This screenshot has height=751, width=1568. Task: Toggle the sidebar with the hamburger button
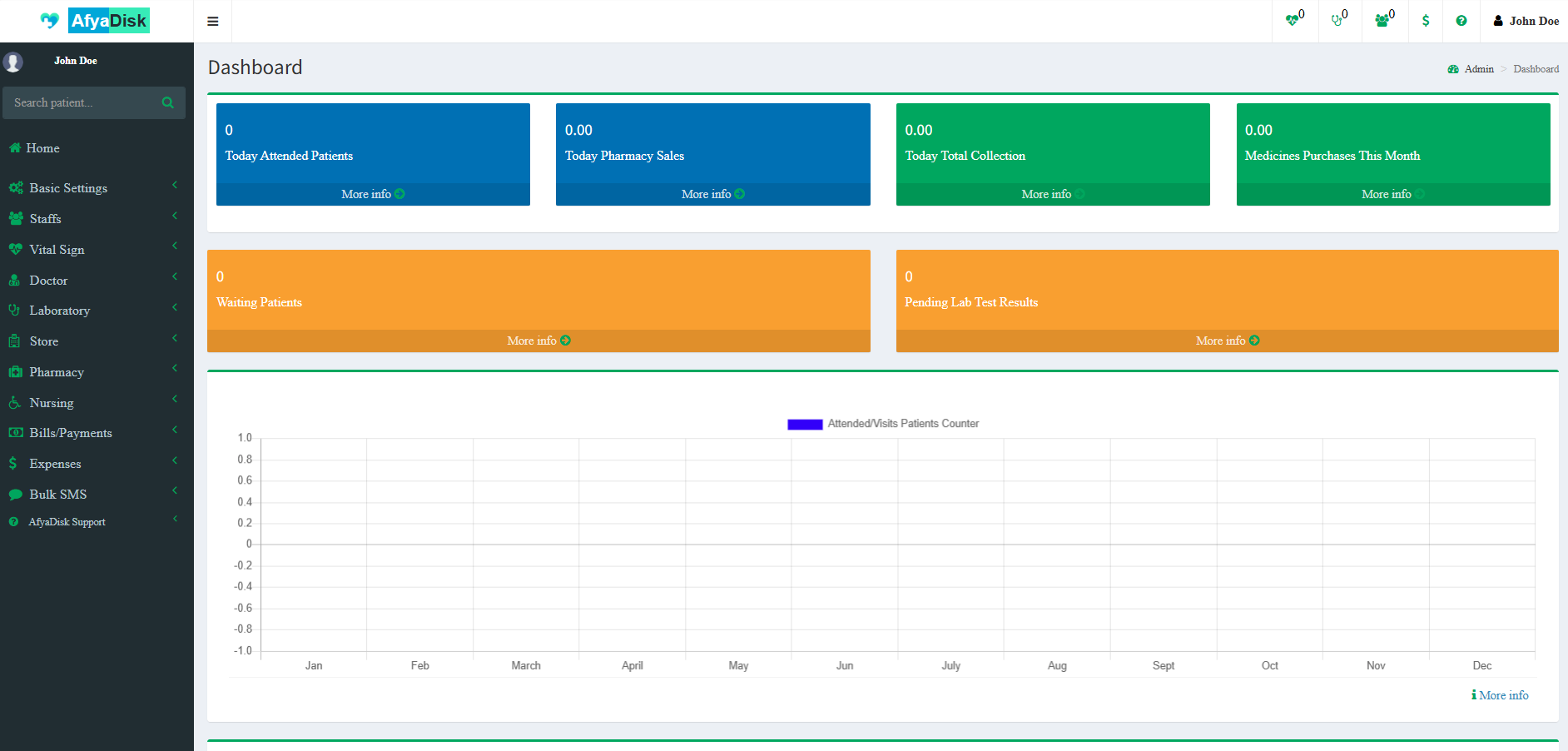[x=212, y=21]
